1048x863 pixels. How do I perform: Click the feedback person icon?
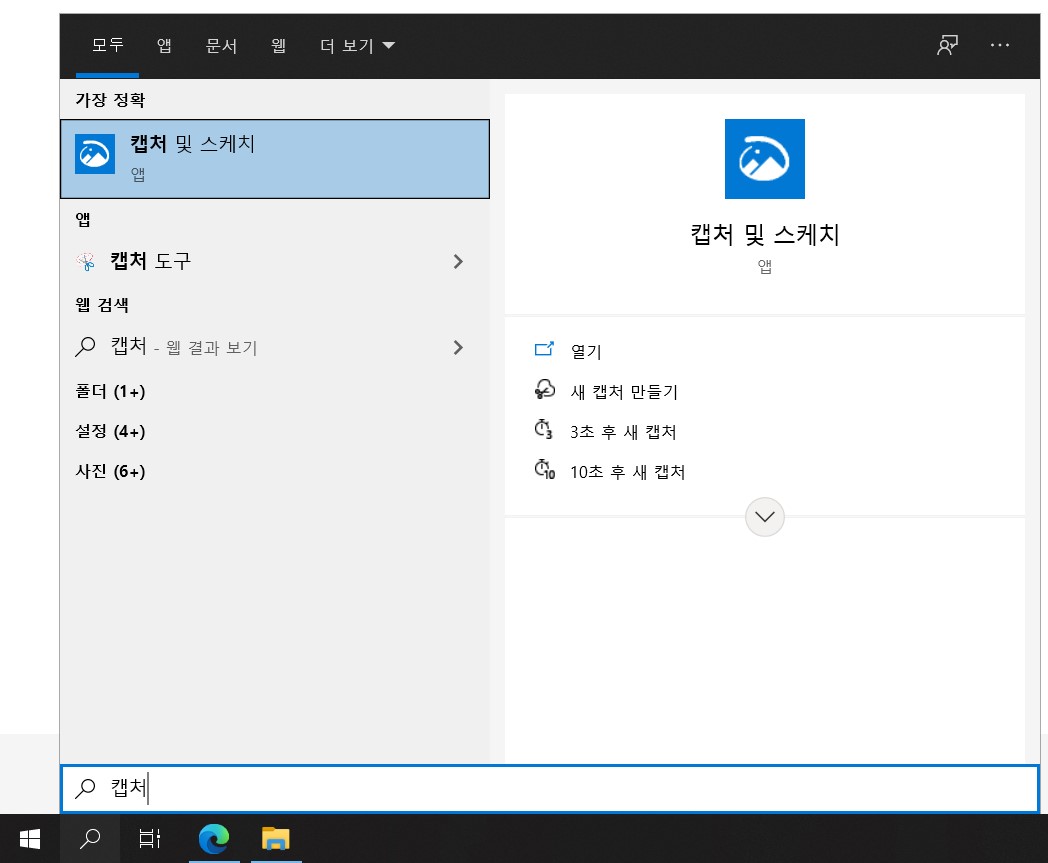(947, 45)
